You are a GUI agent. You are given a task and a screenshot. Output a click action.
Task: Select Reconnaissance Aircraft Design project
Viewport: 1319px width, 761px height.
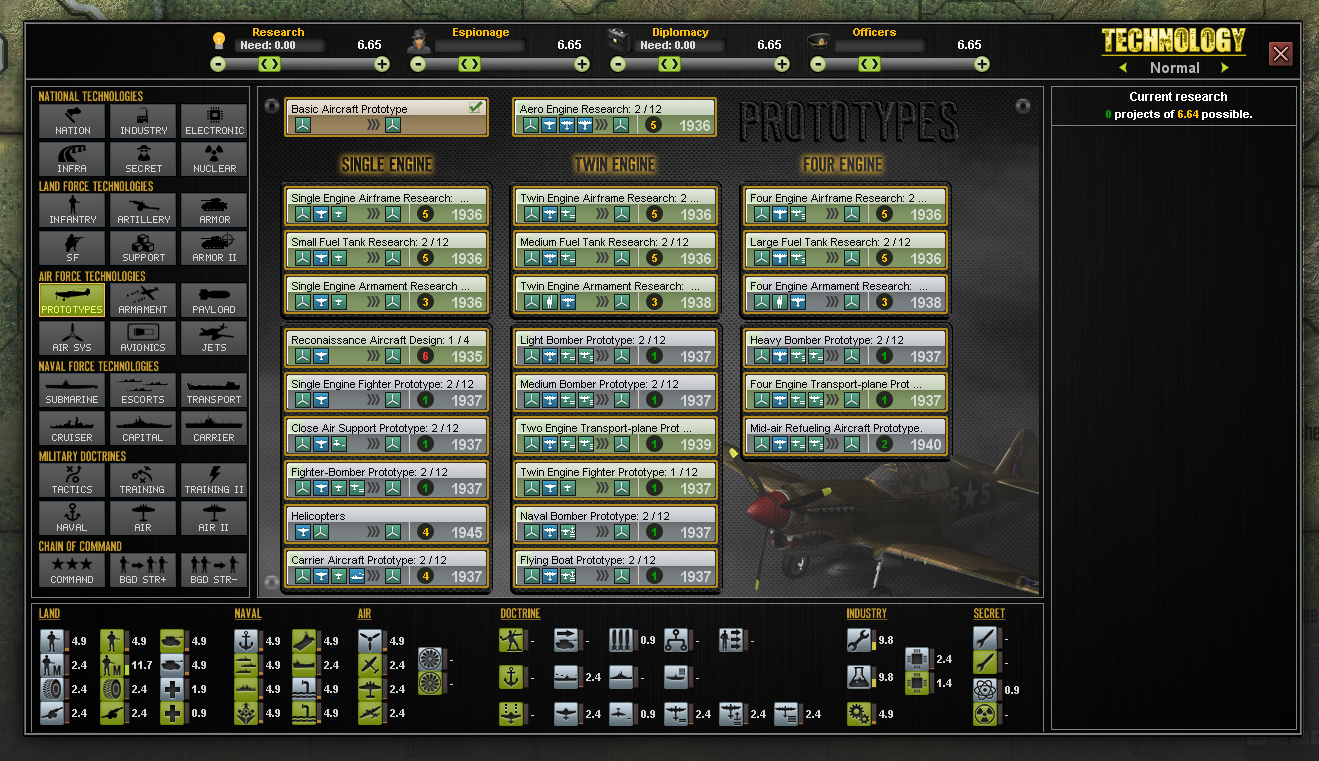point(386,348)
